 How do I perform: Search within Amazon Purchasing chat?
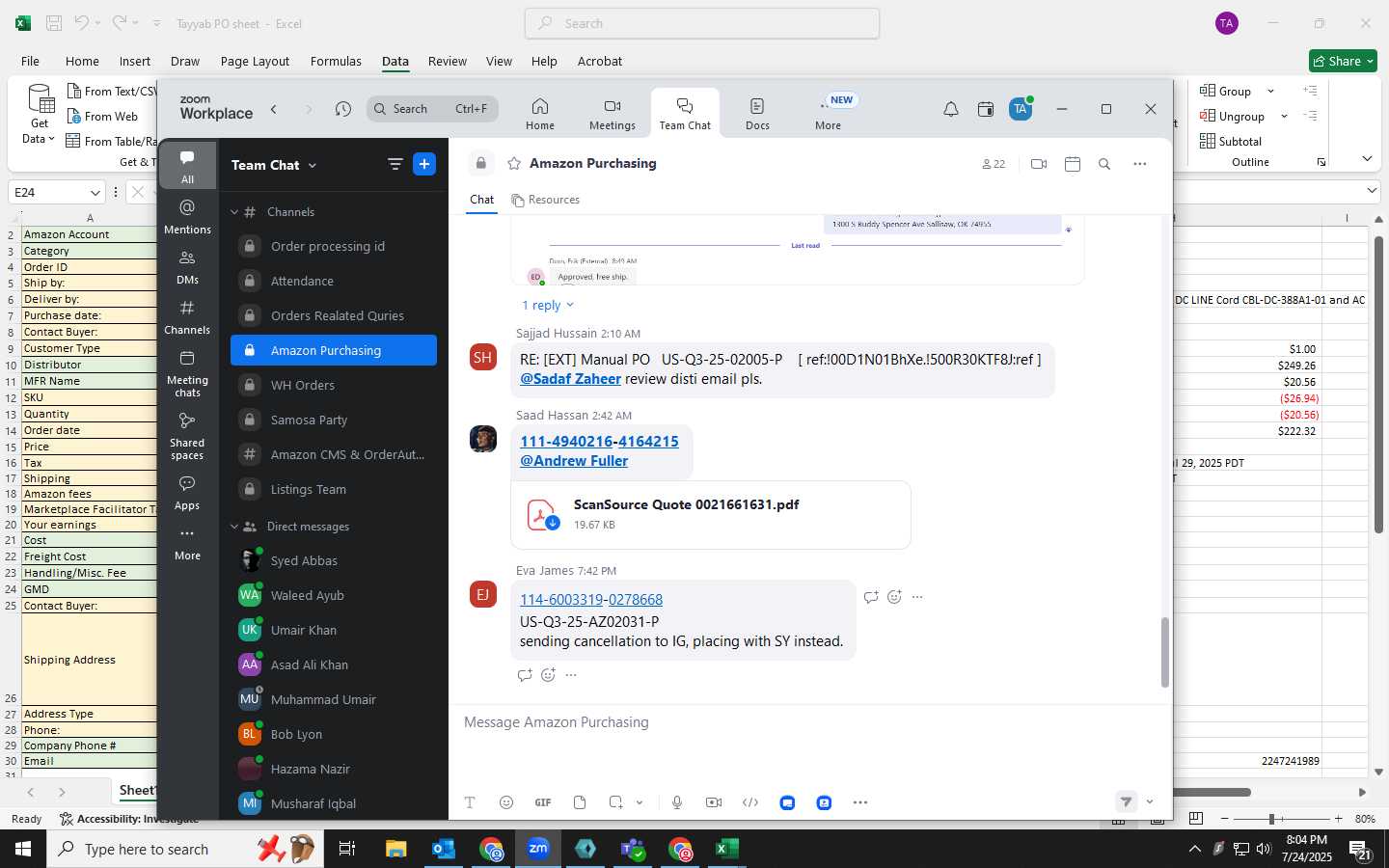[x=1104, y=164]
